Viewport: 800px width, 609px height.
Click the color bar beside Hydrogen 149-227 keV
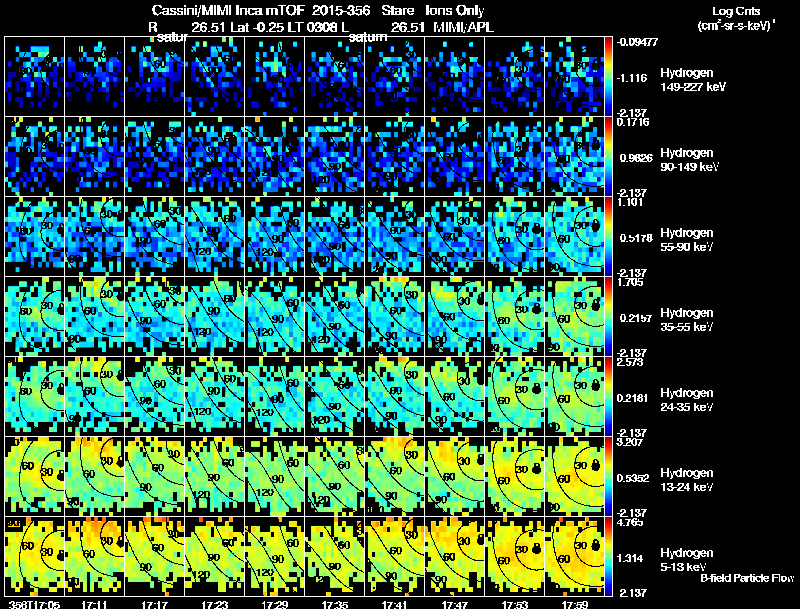(608, 77)
